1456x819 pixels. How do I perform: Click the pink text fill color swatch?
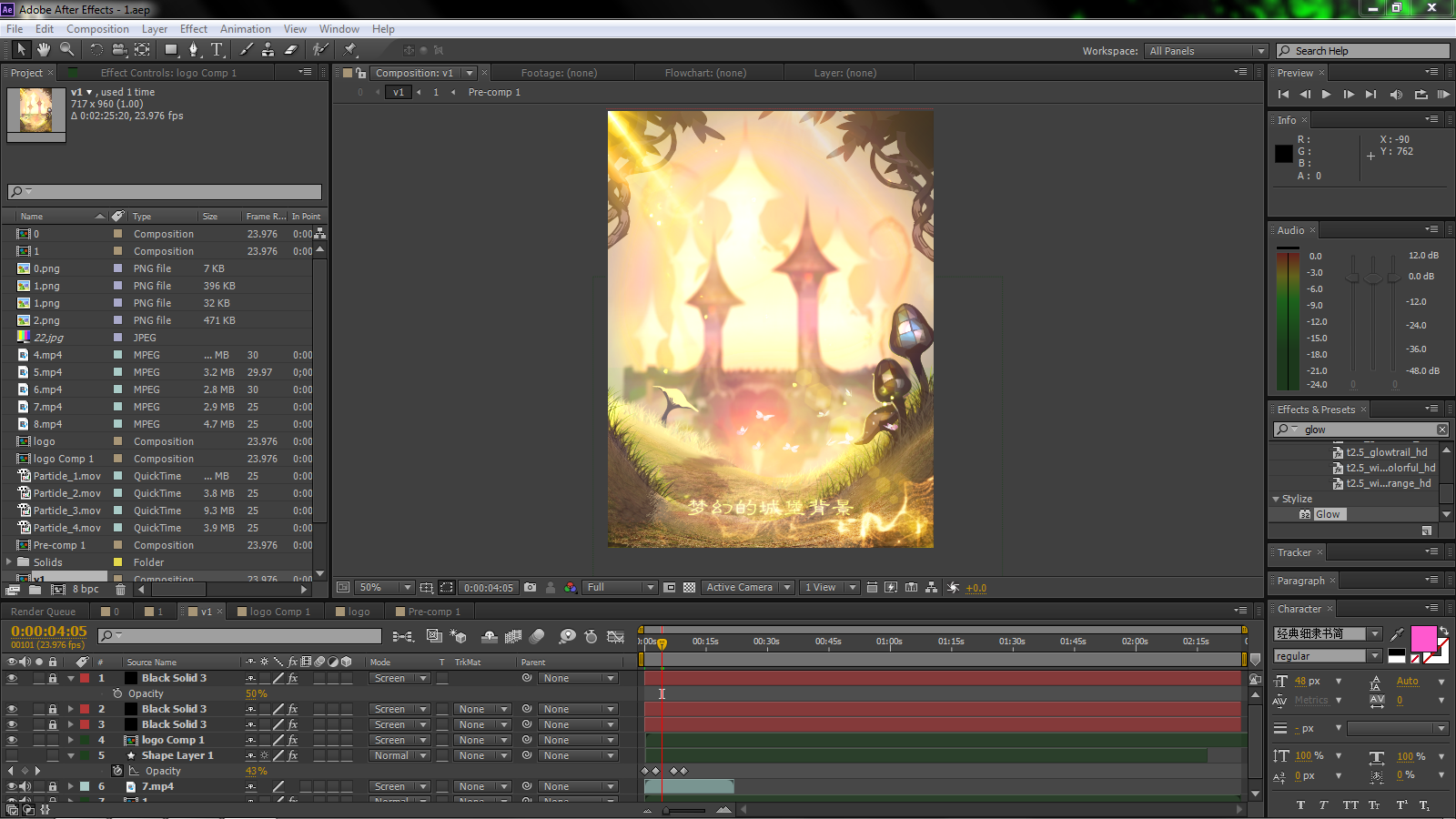(x=1423, y=639)
